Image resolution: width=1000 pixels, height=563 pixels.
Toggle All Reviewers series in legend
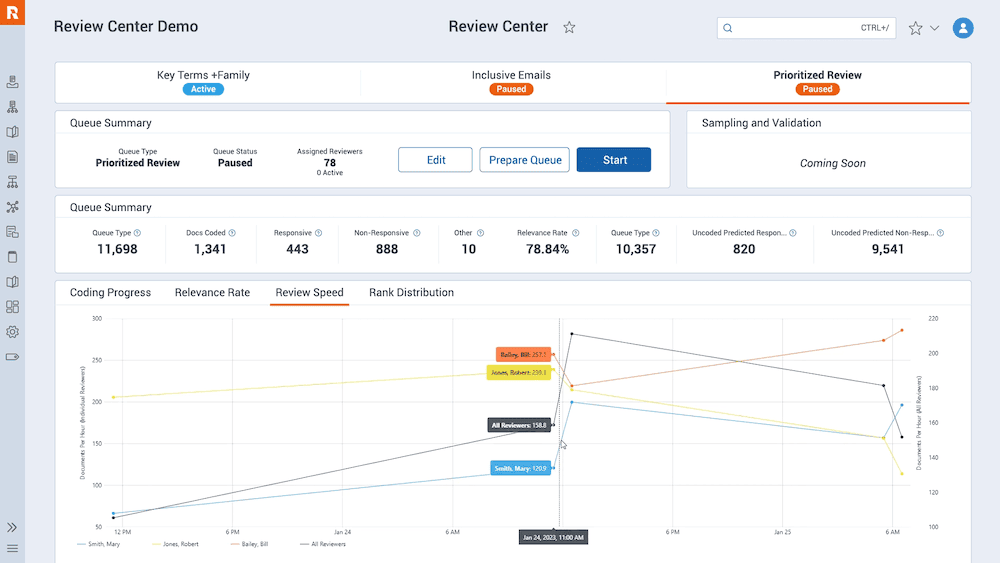(x=323, y=544)
